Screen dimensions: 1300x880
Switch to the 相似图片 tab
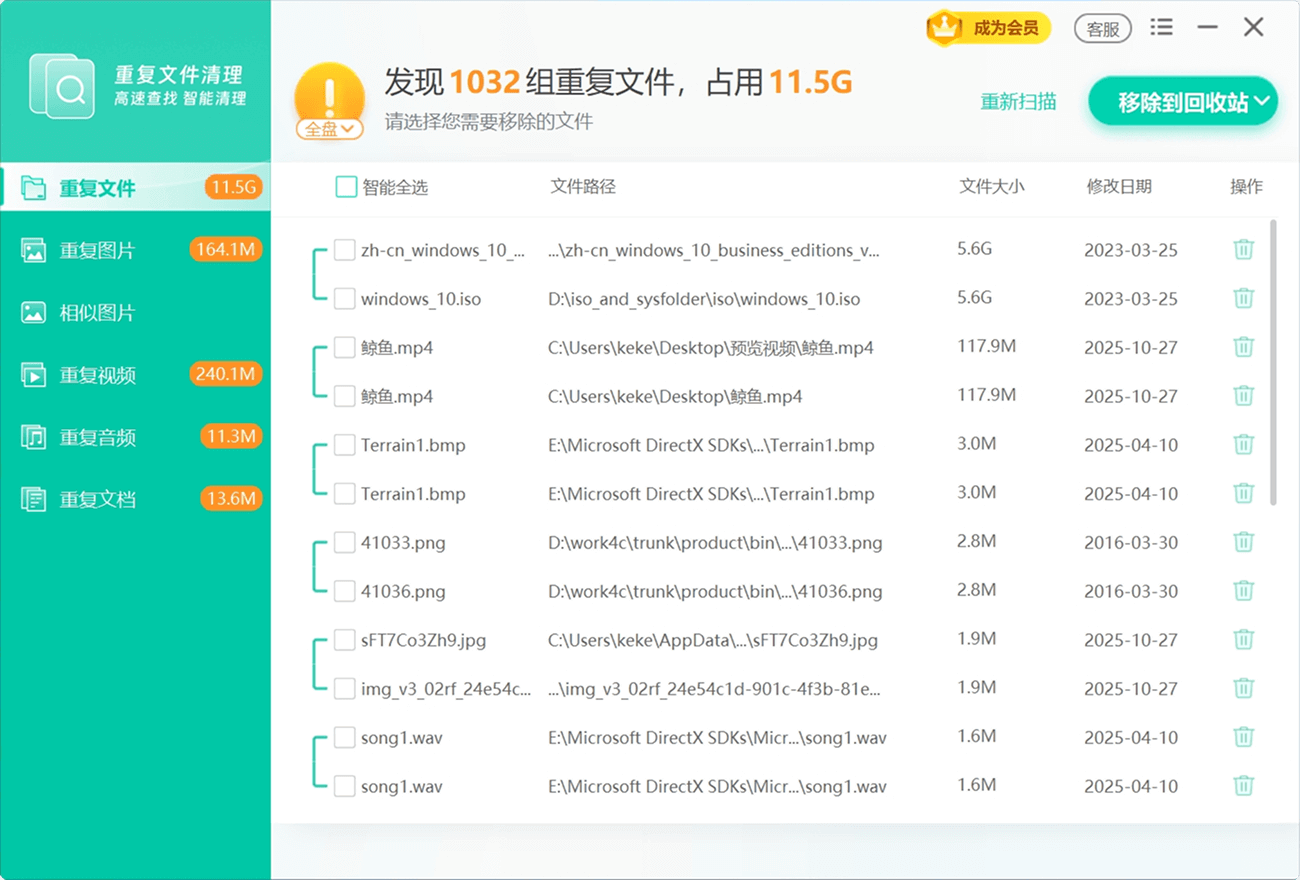point(97,313)
